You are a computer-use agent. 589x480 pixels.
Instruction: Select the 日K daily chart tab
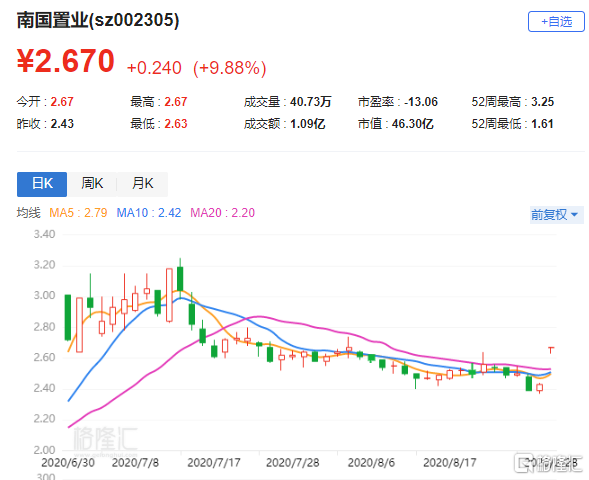coord(42,184)
